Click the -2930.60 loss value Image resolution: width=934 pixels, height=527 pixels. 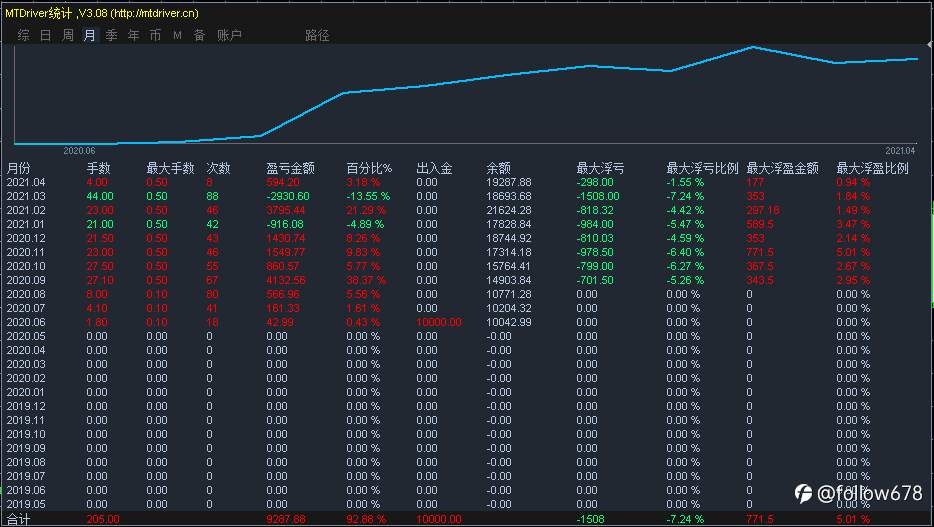tap(288, 196)
